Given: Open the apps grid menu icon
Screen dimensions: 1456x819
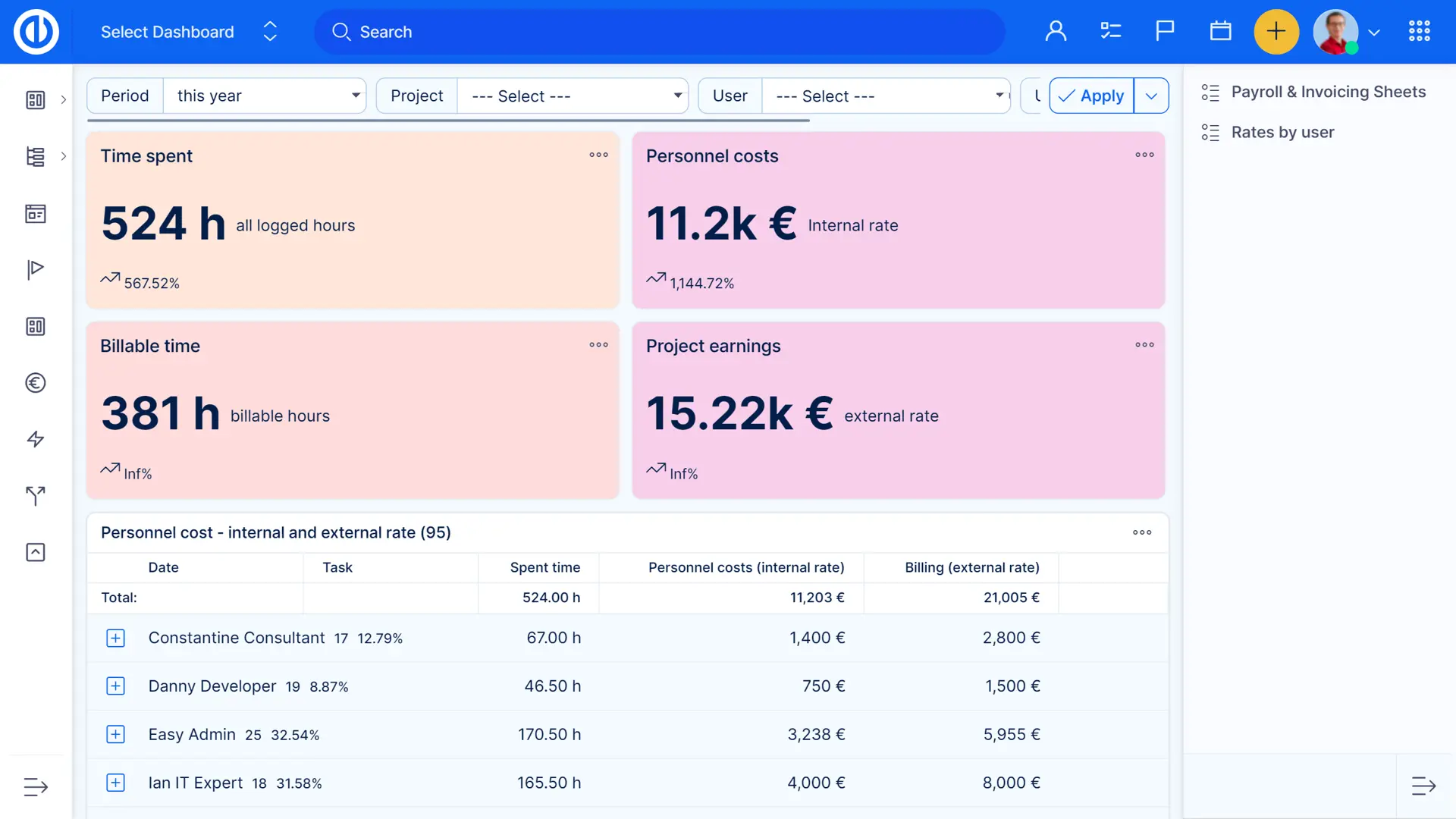Looking at the screenshot, I should point(1419,32).
